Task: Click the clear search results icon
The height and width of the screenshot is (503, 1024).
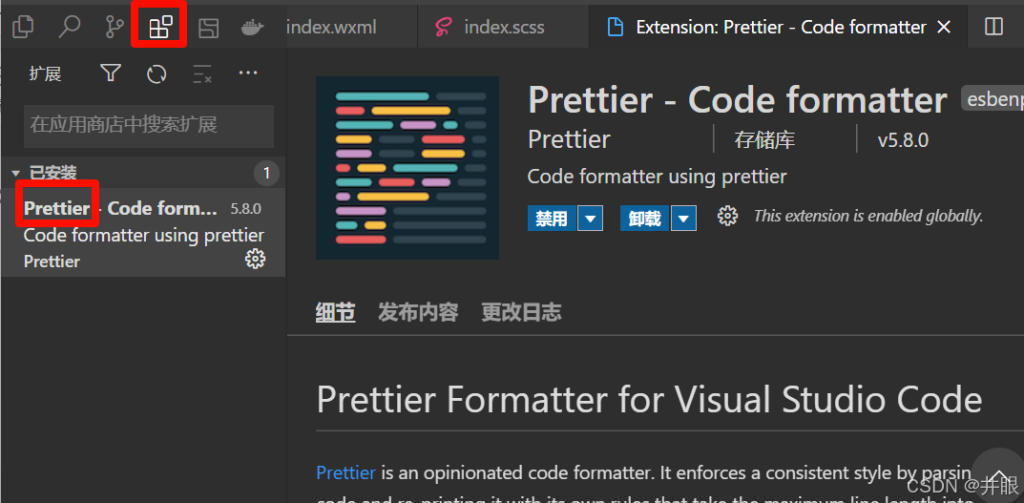Action: [202, 74]
